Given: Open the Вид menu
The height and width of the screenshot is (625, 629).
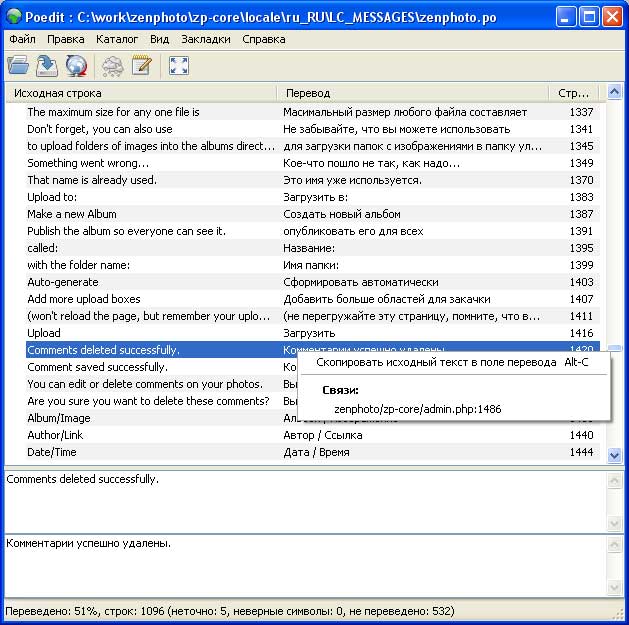Looking at the screenshot, I should (x=159, y=39).
